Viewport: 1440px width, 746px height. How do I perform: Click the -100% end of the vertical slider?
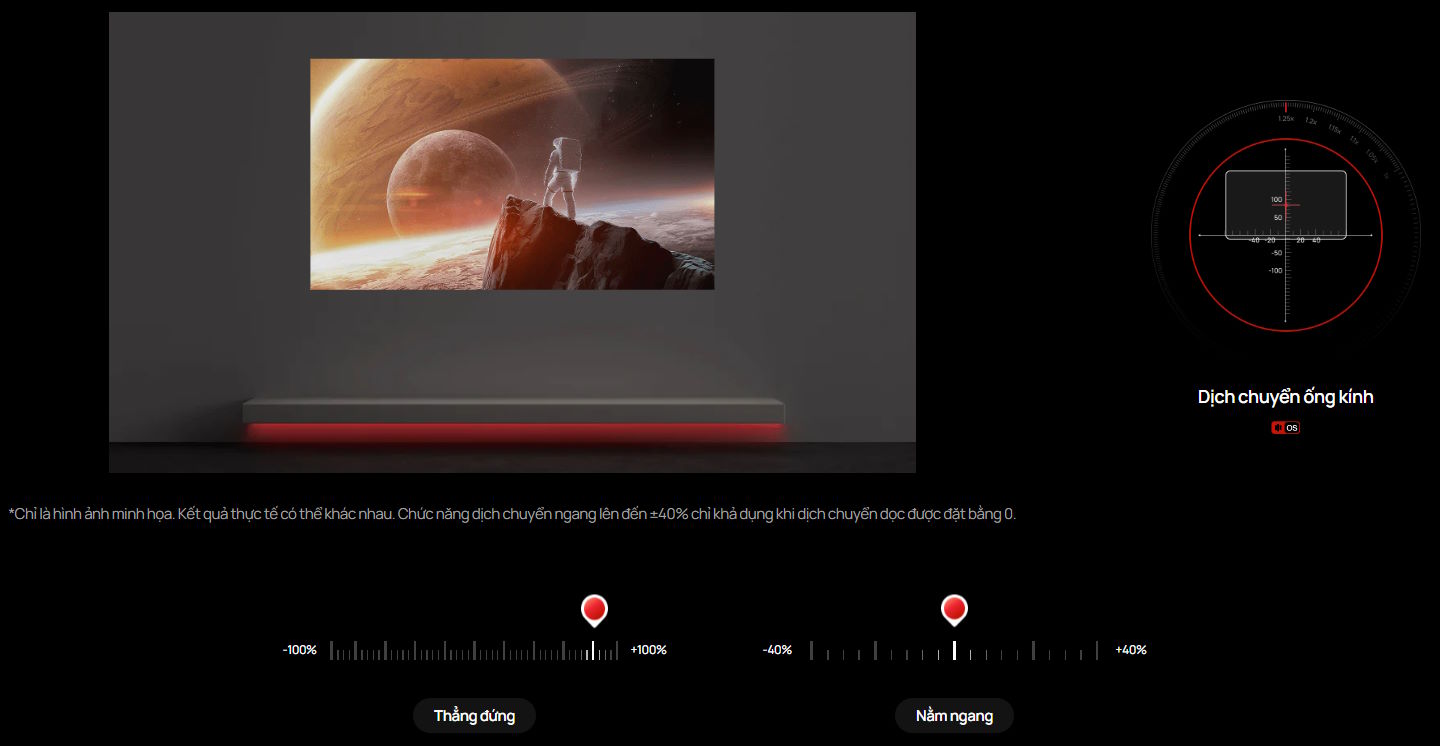(299, 650)
